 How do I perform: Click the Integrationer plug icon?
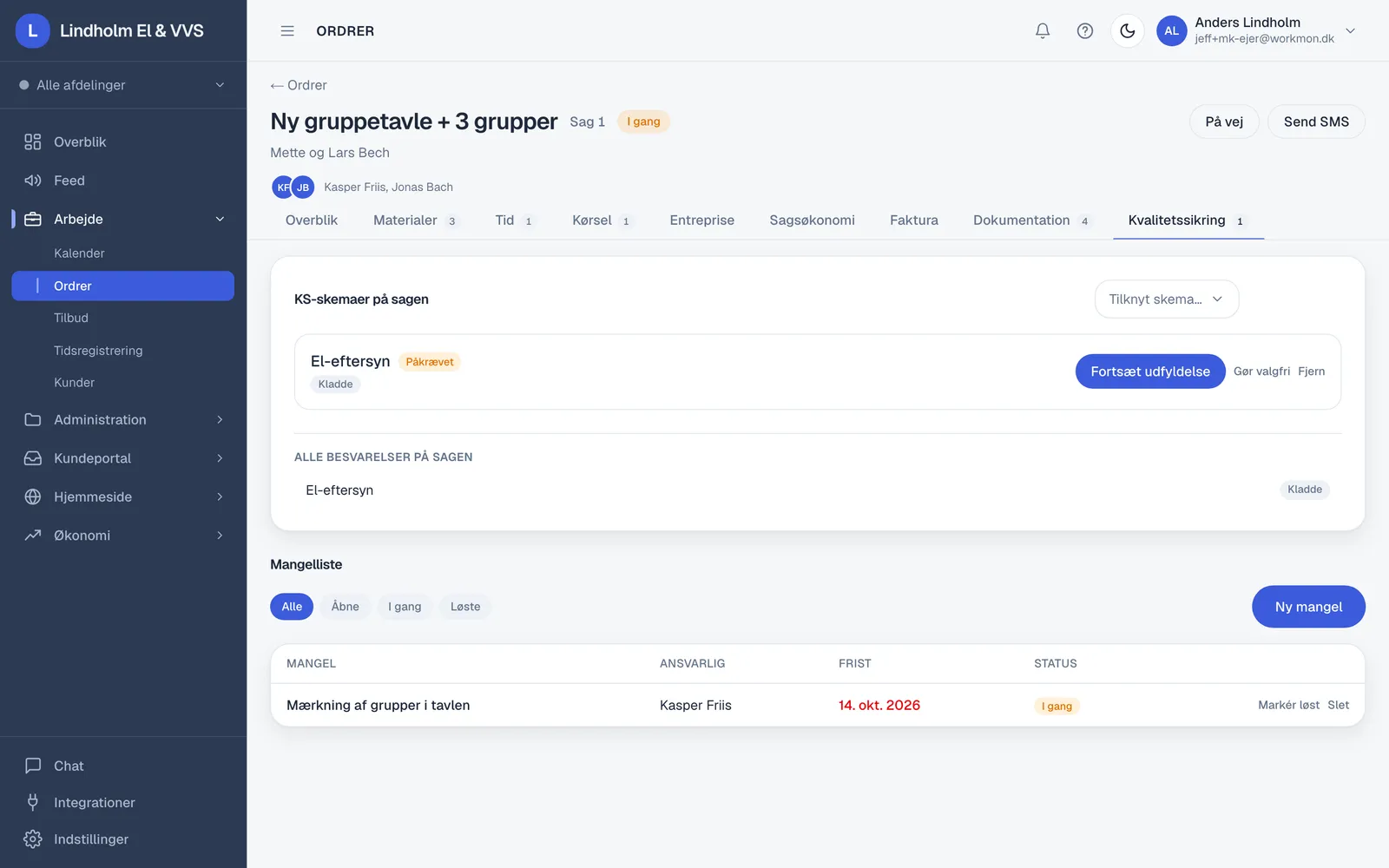[33, 802]
